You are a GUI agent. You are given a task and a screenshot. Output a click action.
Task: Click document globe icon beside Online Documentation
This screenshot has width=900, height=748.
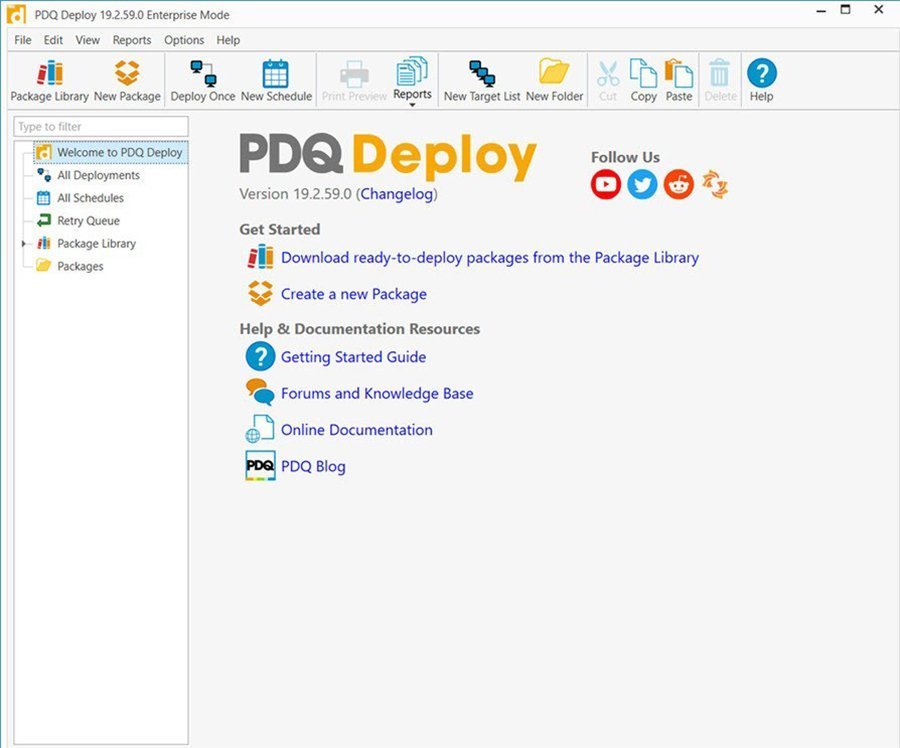coord(260,429)
